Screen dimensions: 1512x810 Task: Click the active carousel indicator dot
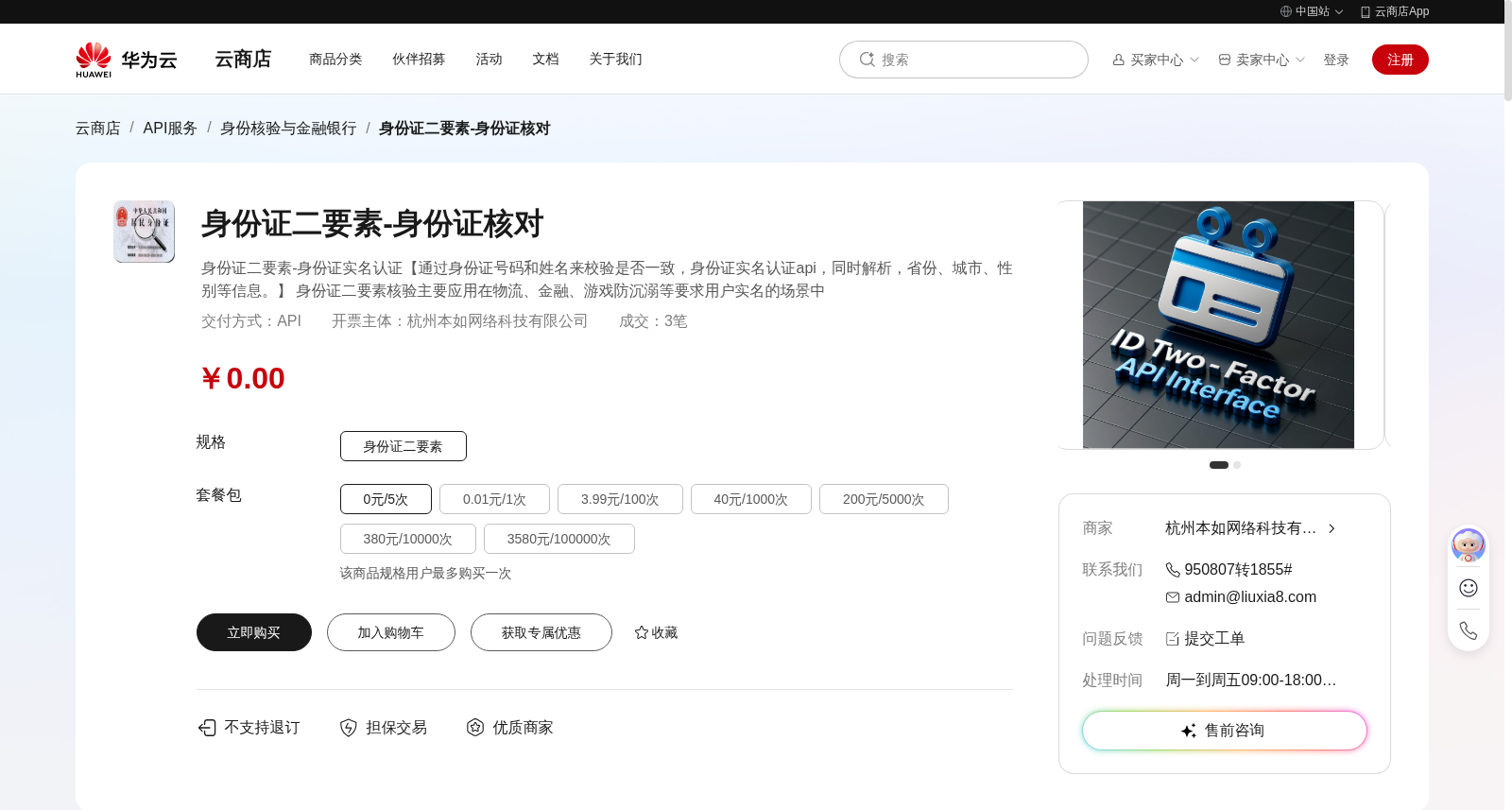[x=1219, y=465]
